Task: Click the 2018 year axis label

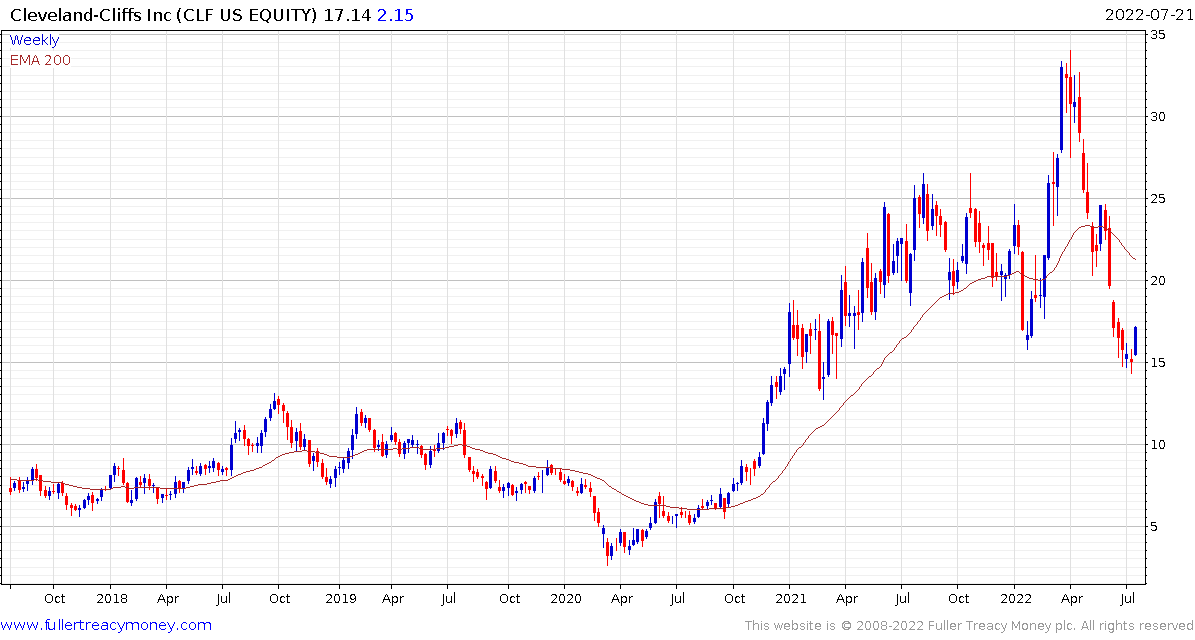Action: click(110, 599)
